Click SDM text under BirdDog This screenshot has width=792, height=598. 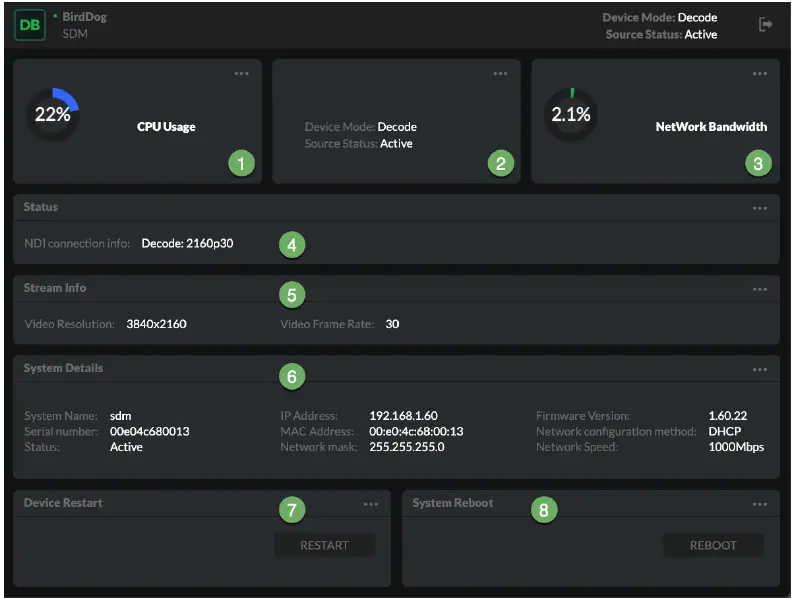75,34
